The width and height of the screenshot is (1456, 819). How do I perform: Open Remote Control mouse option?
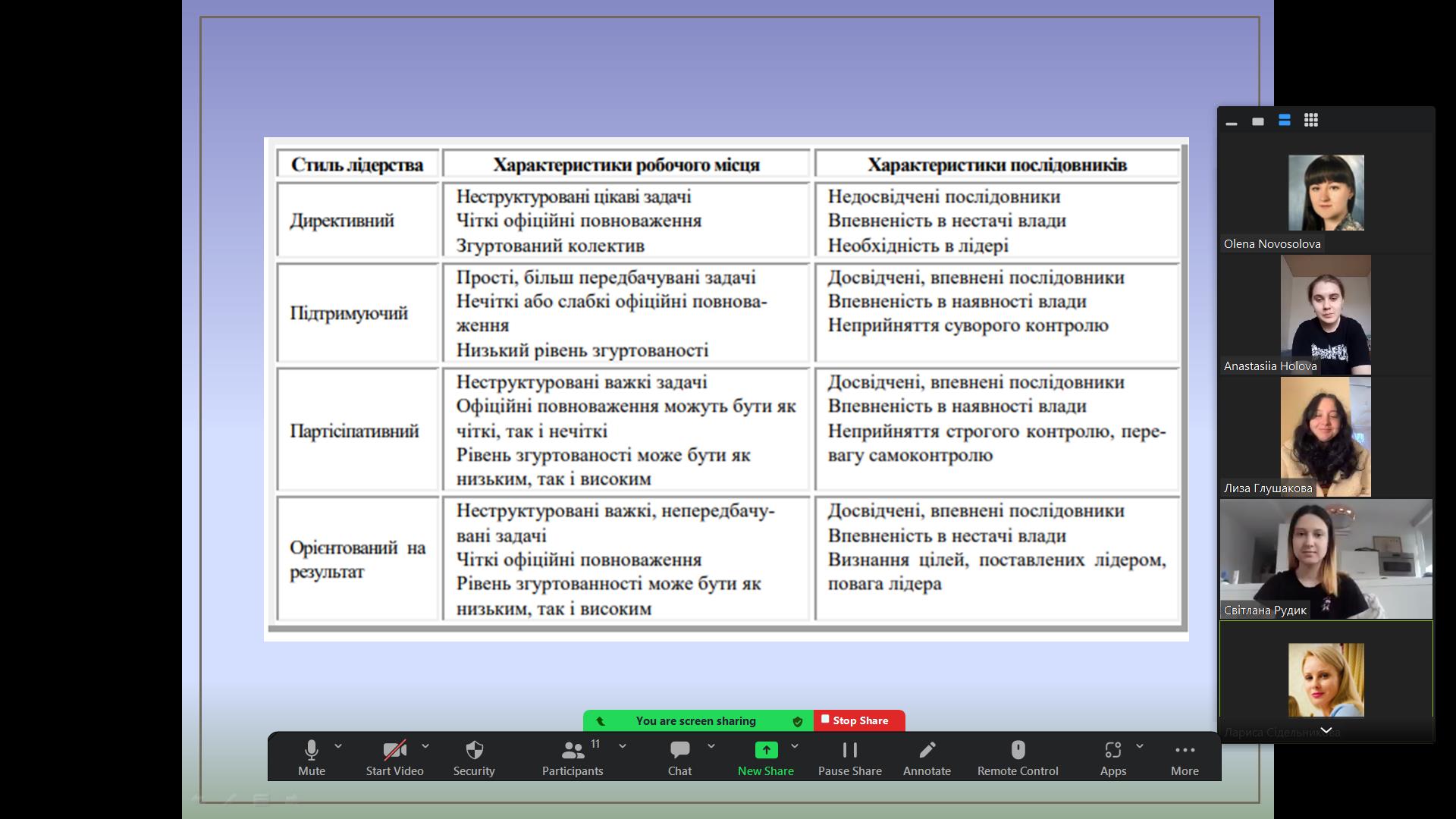[x=1018, y=758]
